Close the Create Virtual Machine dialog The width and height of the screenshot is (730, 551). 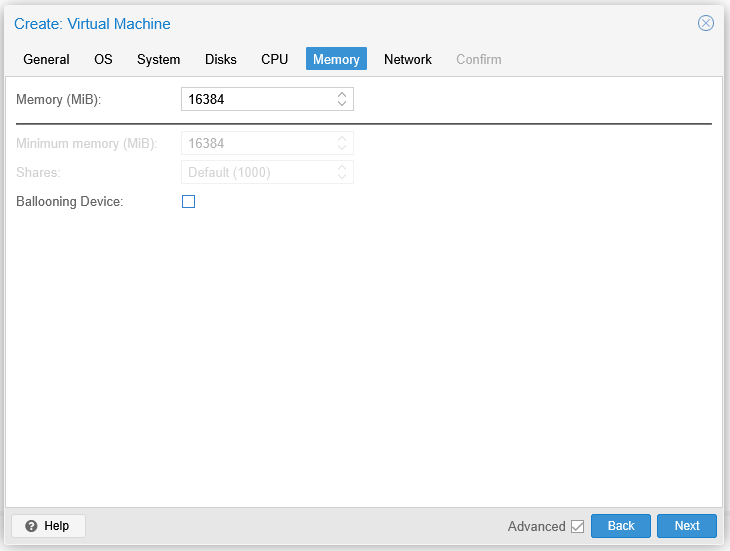coord(706,23)
